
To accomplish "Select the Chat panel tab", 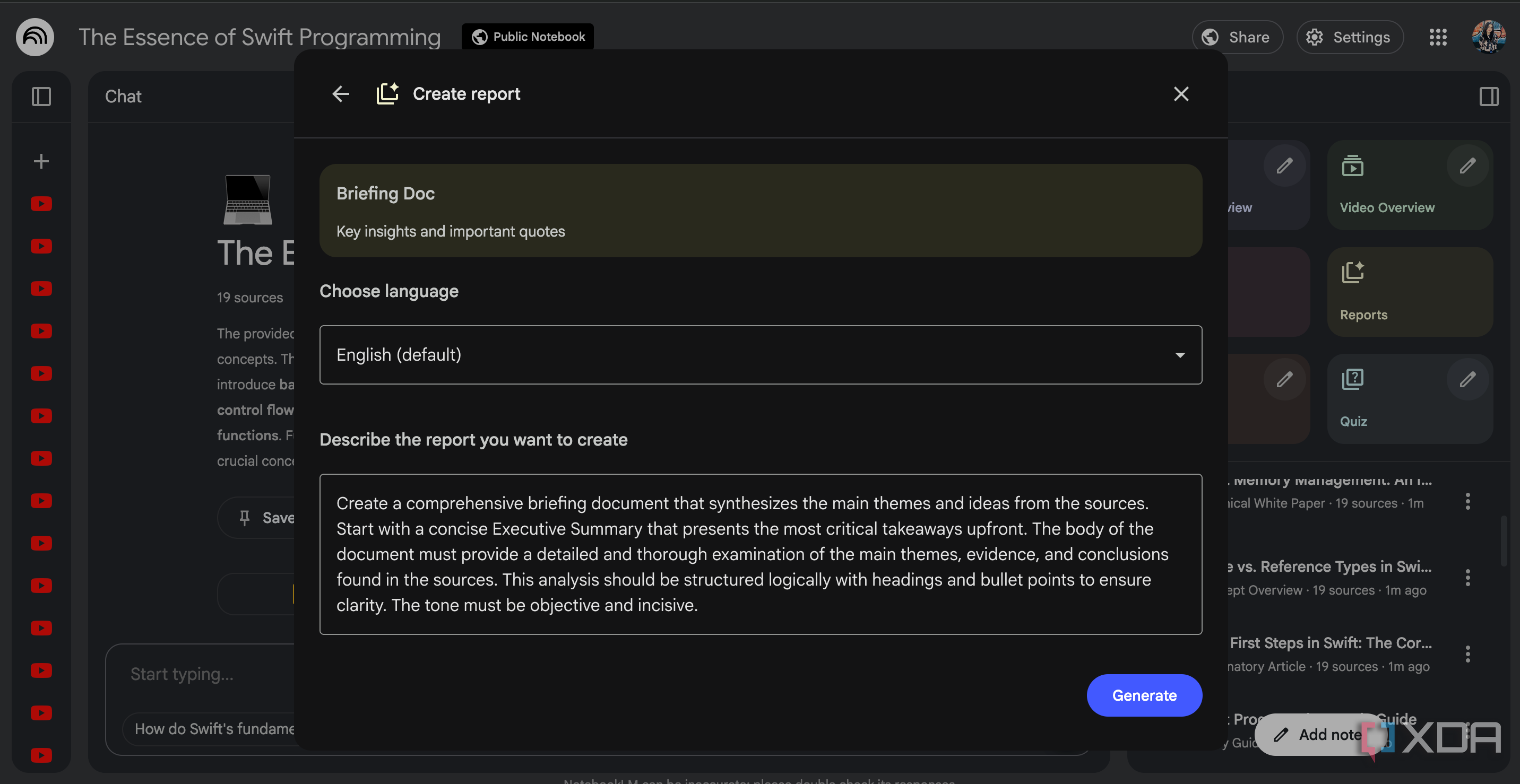I will [123, 96].
